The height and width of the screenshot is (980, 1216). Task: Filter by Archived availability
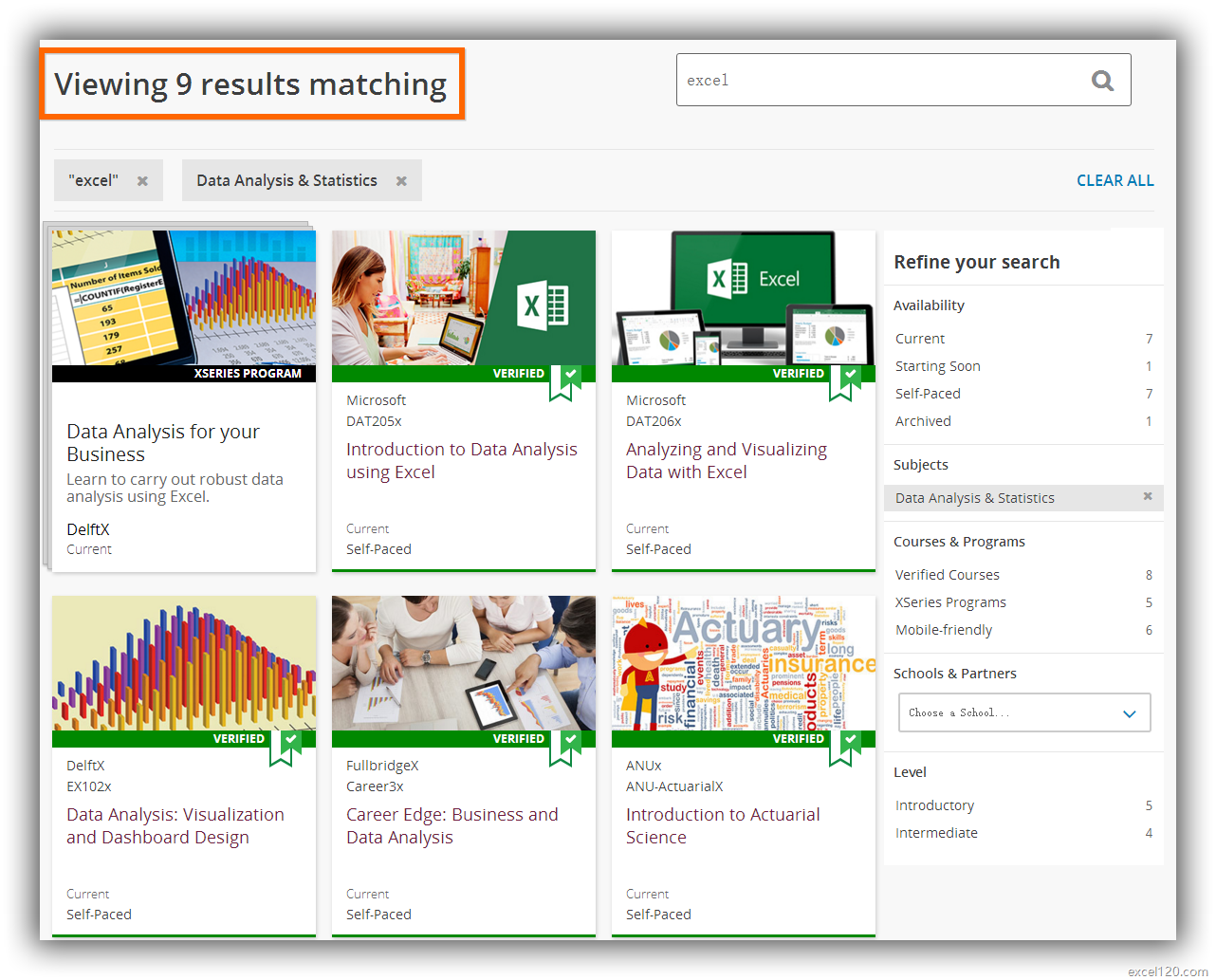click(x=1023, y=421)
